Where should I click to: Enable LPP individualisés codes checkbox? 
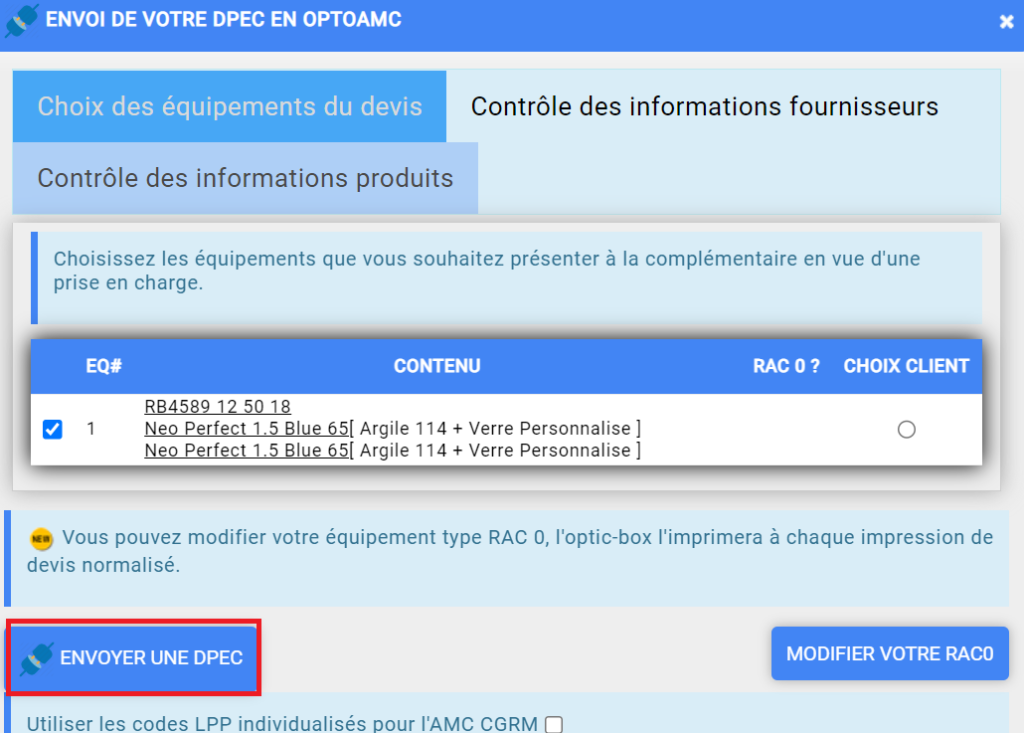554,724
